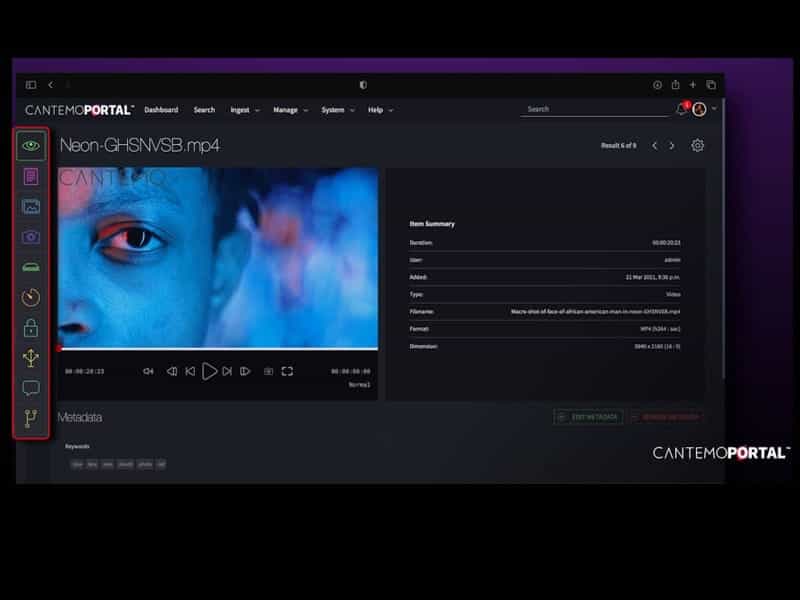
Task: Click the Edit Metadata button
Action: pyautogui.click(x=588, y=417)
